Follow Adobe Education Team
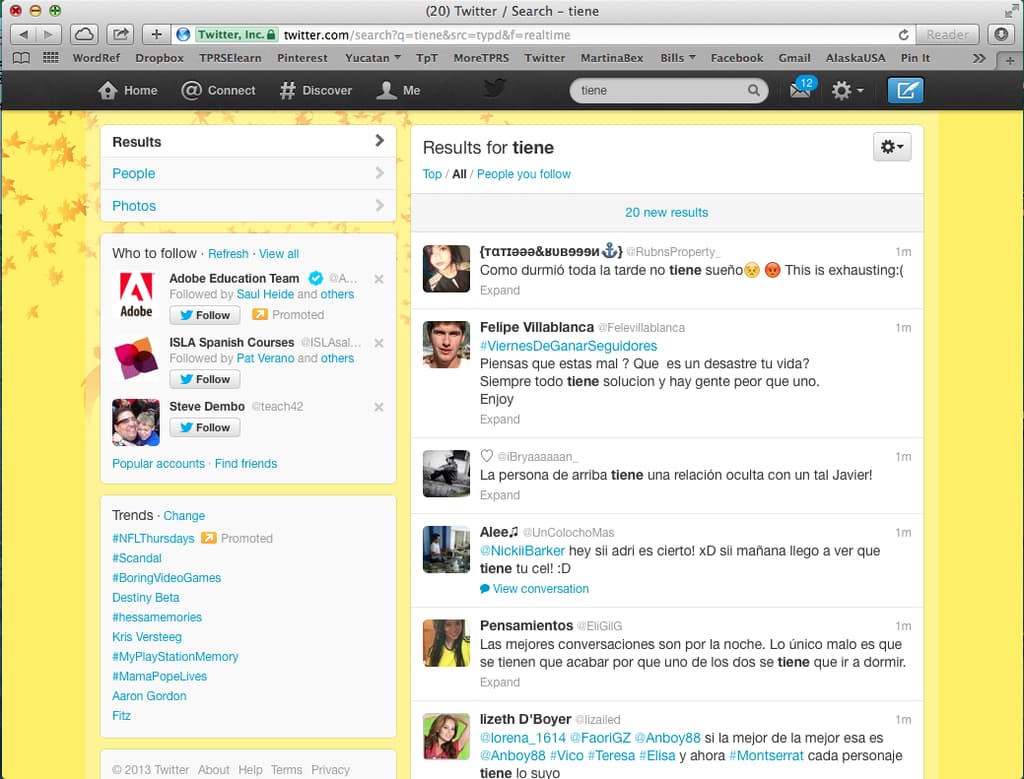This screenshot has height=779, width=1024. pos(204,315)
